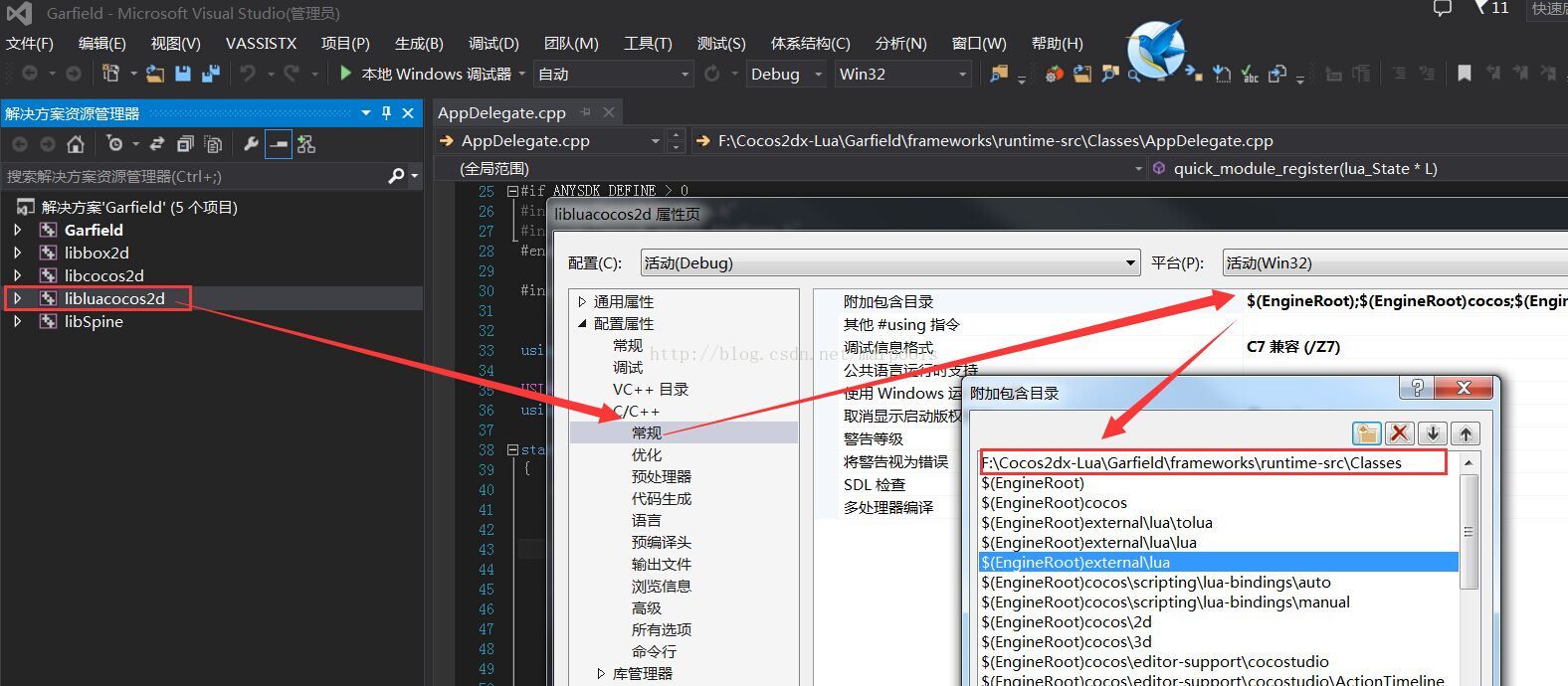1568x686 pixels.
Task: Delete the selected directory with the red X
Action: click(x=1400, y=432)
